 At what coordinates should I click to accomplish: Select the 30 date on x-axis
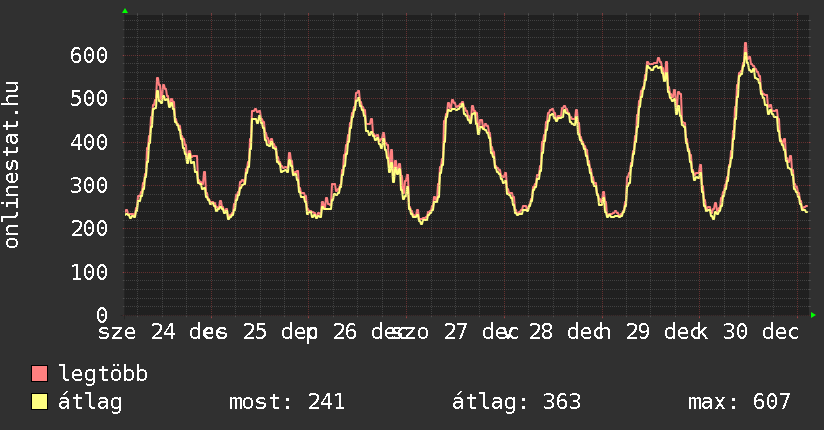pyautogui.click(x=736, y=332)
